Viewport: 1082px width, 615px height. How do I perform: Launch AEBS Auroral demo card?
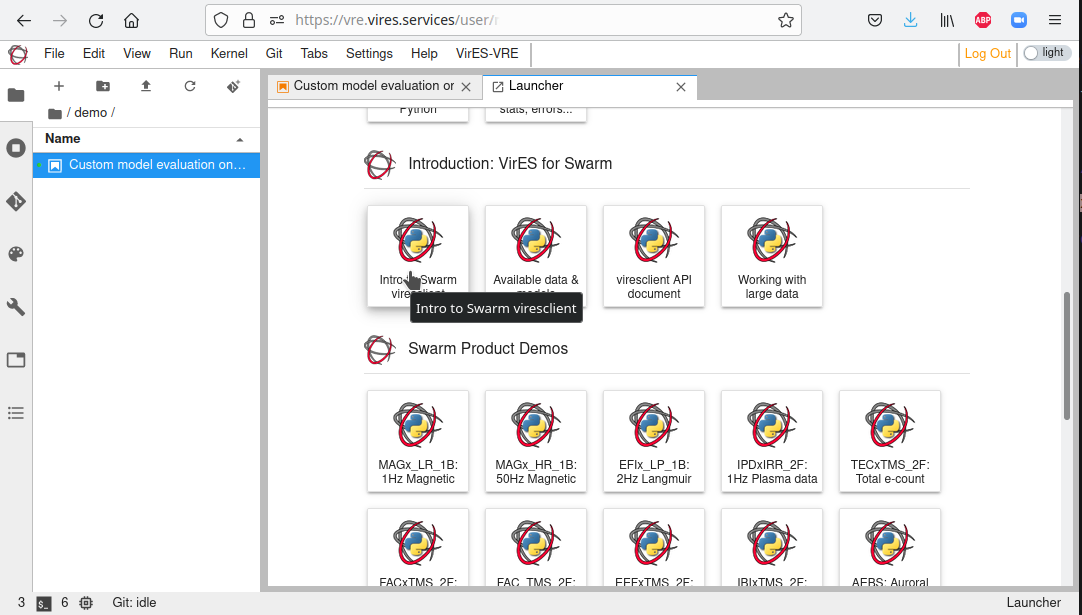[890, 548]
